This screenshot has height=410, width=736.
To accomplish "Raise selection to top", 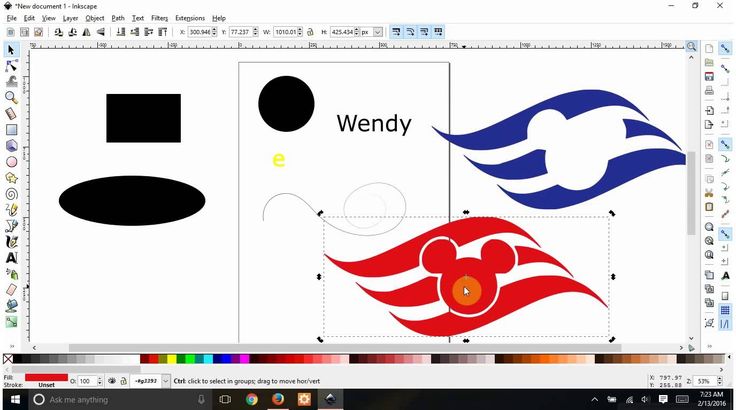I will (162, 32).
